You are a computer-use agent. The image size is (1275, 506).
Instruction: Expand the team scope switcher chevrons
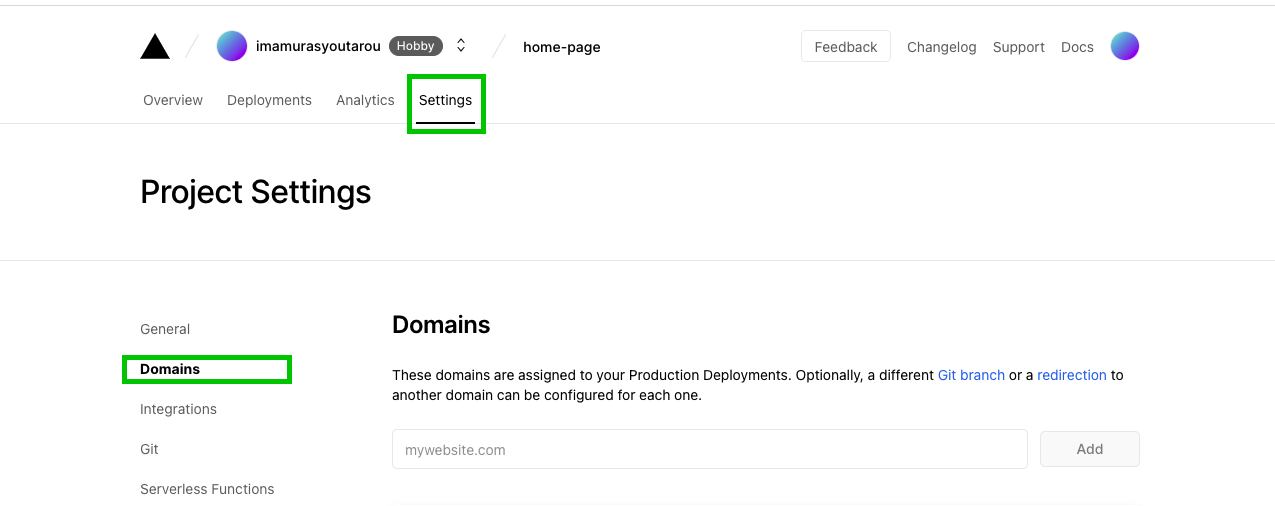[x=461, y=46]
